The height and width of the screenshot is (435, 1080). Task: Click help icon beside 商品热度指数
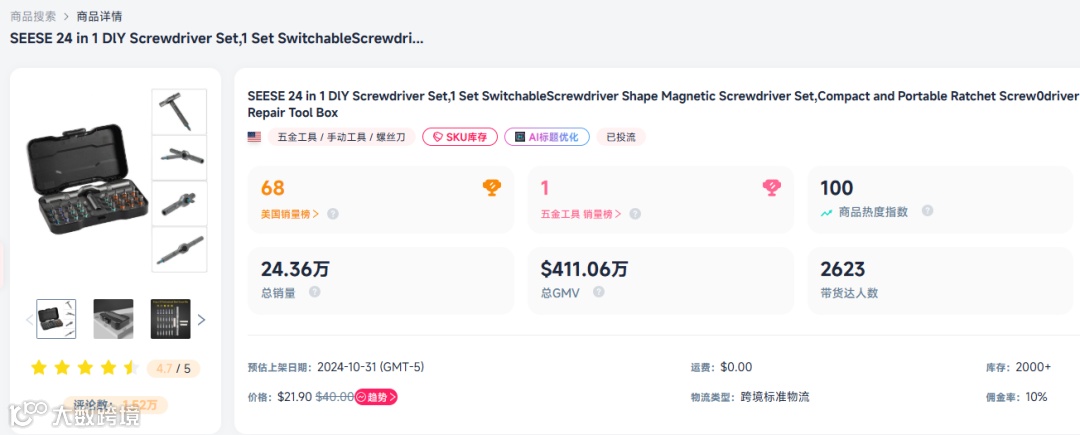coord(927,211)
